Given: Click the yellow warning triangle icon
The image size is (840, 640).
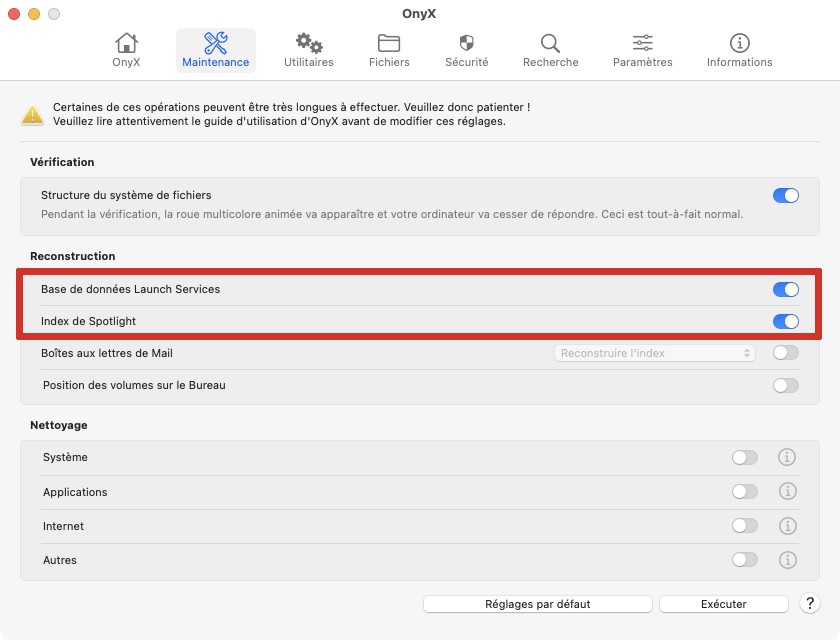Looking at the screenshot, I should click(32, 115).
